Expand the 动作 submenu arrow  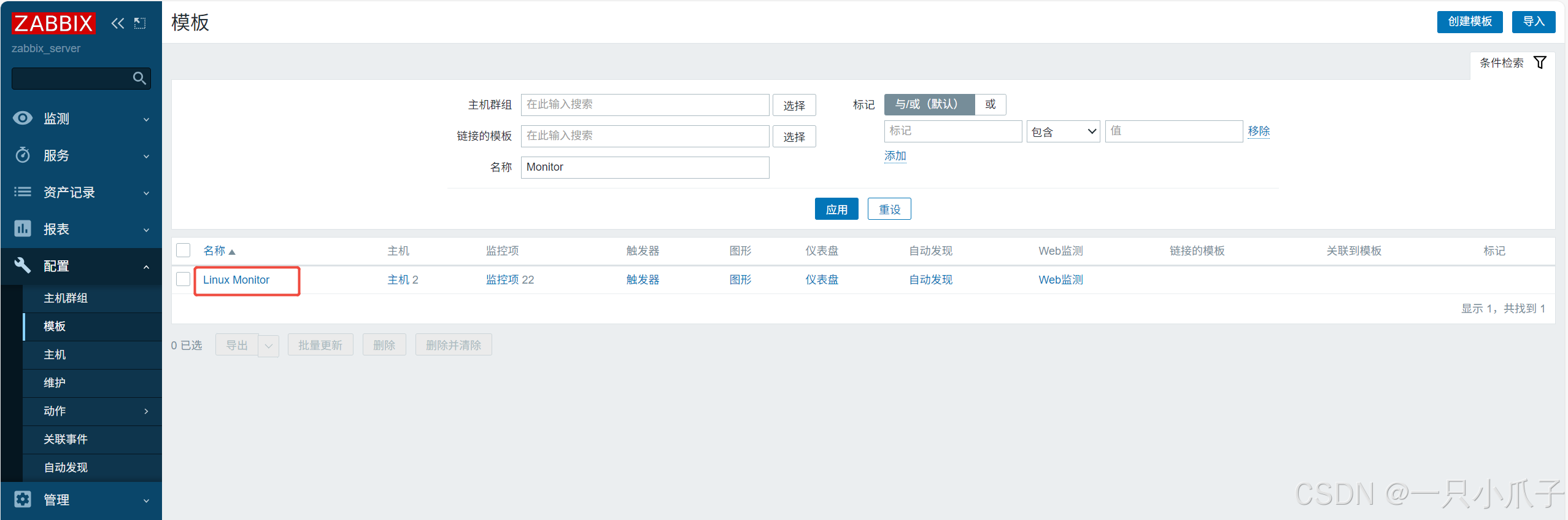[x=146, y=411]
